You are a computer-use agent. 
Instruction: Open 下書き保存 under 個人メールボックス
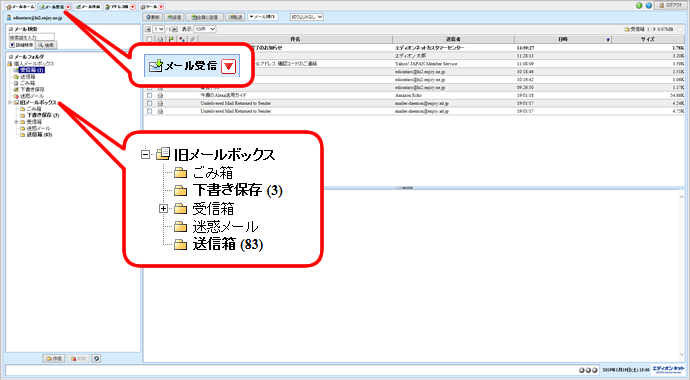[x=32, y=89]
